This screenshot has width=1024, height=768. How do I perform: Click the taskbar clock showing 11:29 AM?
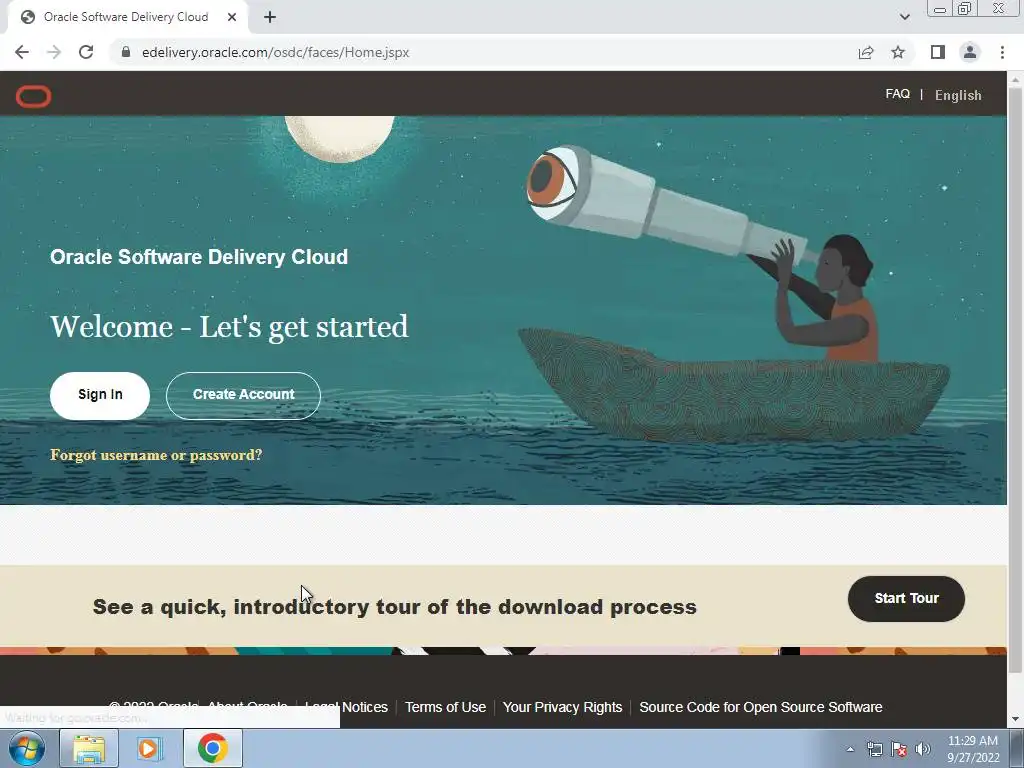pyautogui.click(x=973, y=748)
